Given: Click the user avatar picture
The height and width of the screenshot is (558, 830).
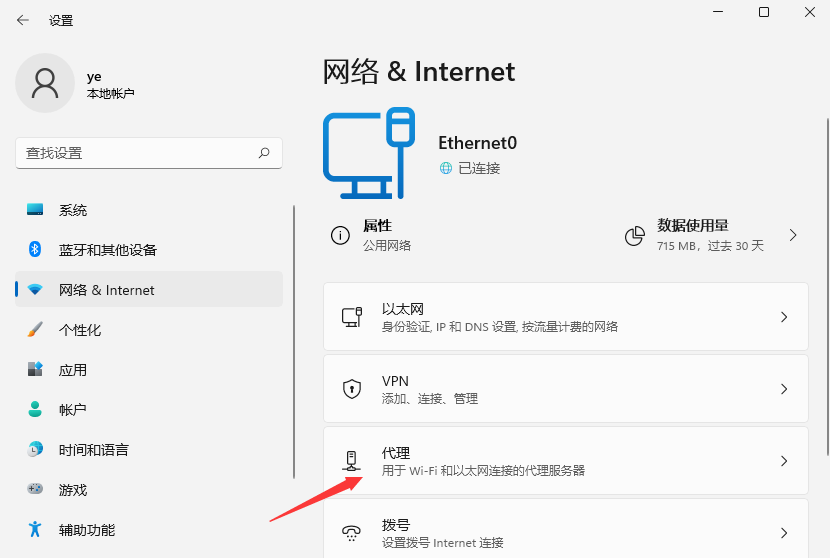Looking at the screenshot, I should (x=45, y=83).
